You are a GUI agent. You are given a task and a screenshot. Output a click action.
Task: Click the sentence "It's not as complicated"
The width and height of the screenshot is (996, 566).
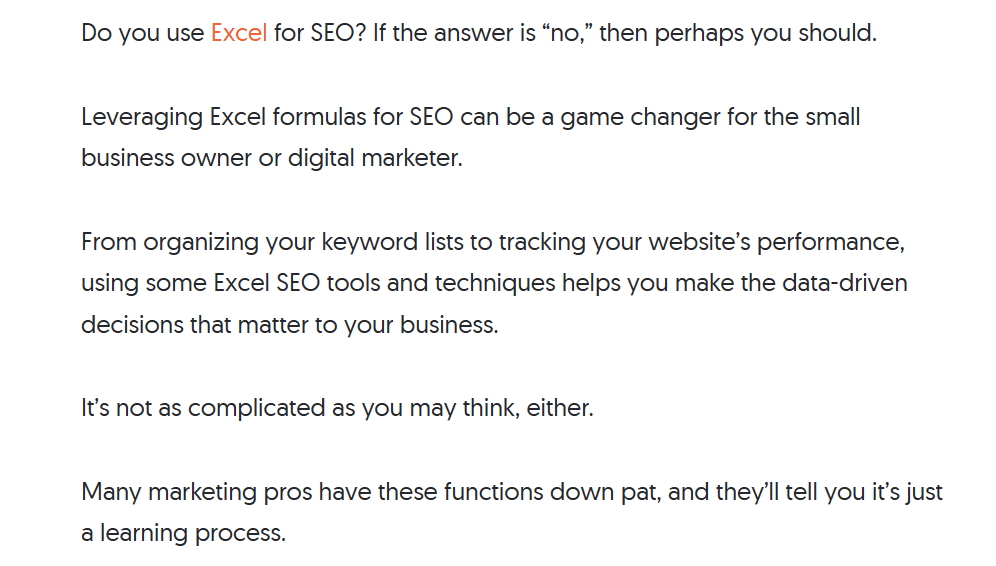203,408
